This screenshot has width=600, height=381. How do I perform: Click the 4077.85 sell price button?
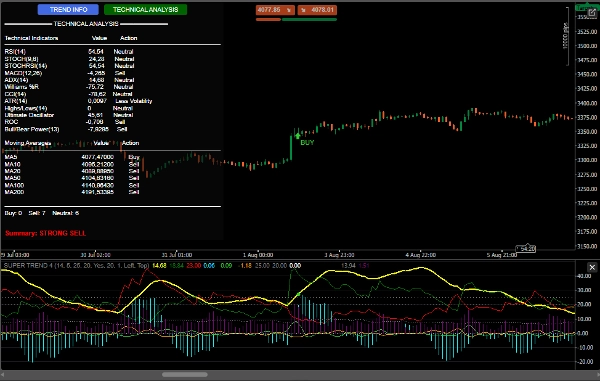(275, 10)
